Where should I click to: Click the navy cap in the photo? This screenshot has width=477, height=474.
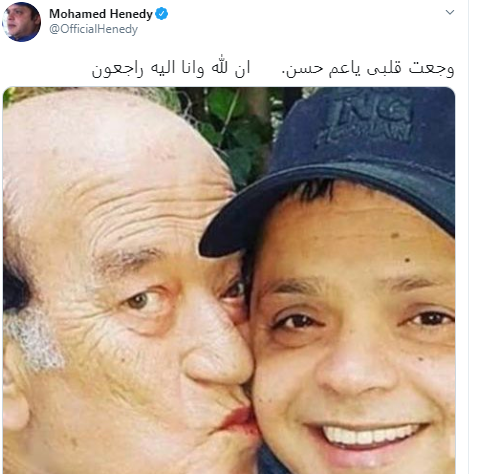(x=337, y=163)
